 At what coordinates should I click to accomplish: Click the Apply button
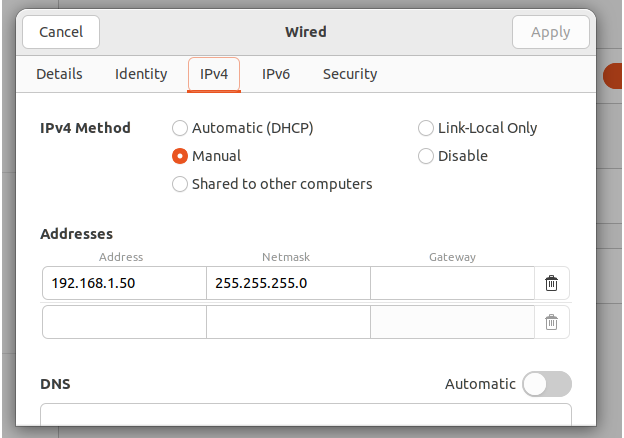coord(550,32)
